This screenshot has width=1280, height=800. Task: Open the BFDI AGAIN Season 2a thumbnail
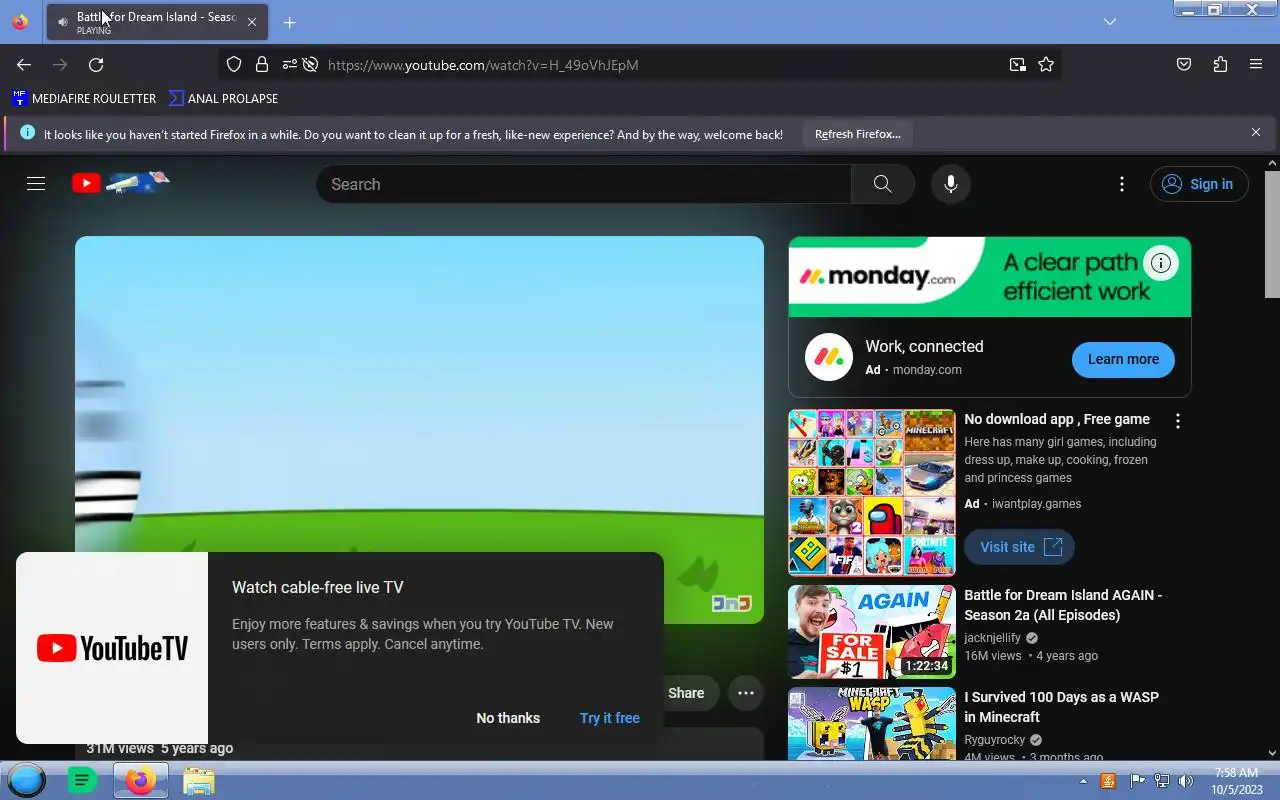click(x=872, y=632)
